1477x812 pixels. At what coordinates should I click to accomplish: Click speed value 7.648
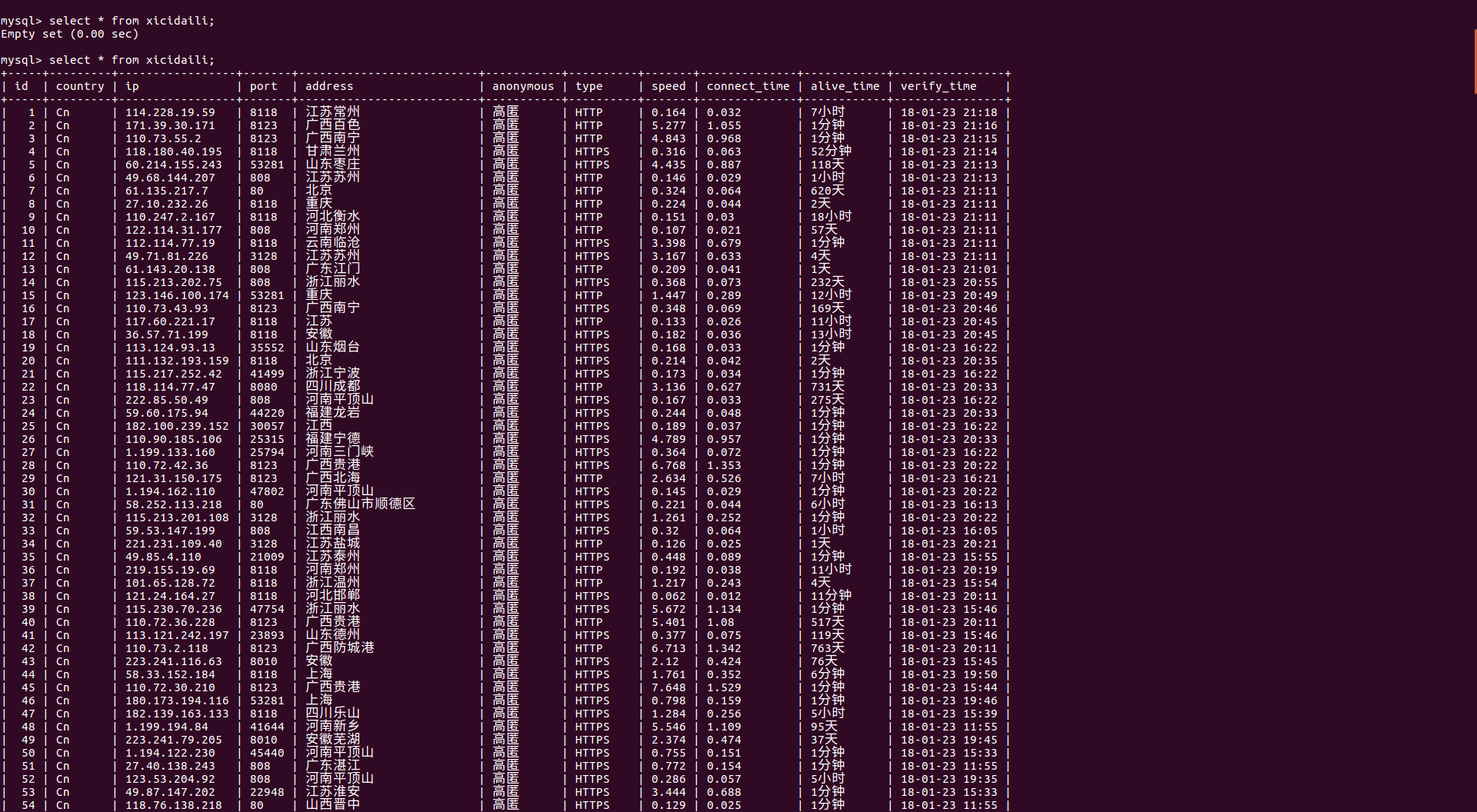click(x=668, y=687)
